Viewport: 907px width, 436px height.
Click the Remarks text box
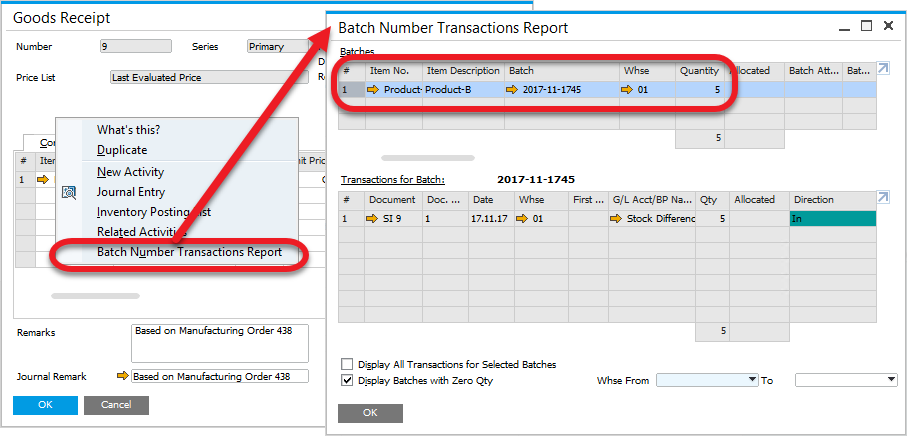[220, 343]
